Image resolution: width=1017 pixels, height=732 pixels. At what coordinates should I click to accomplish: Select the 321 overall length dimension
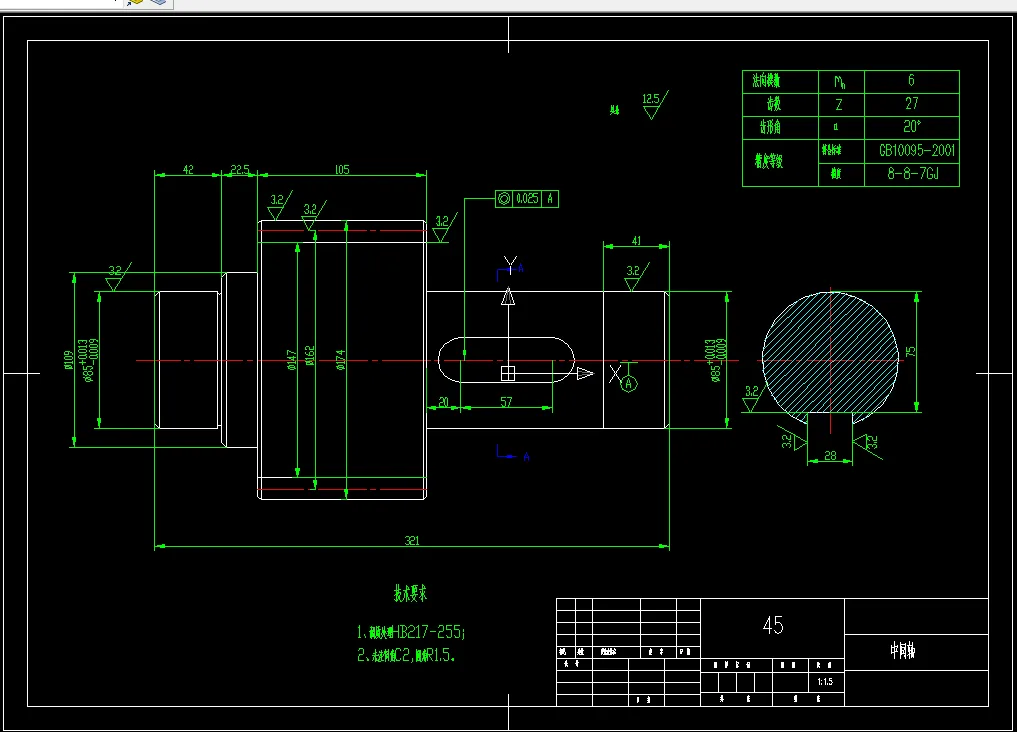pyautogui.click(x=412, y=540)
